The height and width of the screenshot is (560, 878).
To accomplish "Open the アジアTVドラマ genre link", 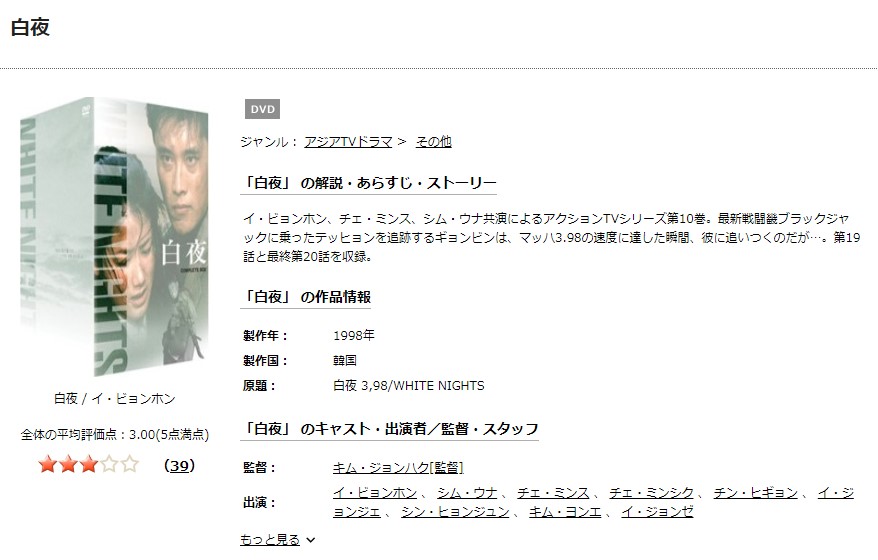I will coord(348,142).
